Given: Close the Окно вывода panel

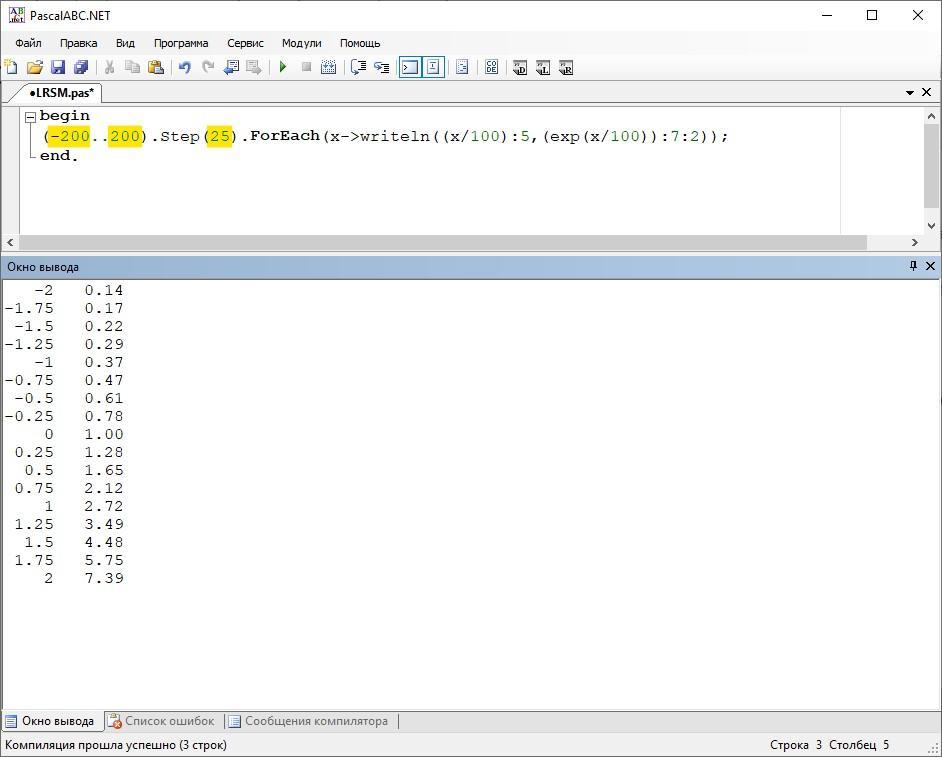Looking at the screenshot, I should point(930,266).
